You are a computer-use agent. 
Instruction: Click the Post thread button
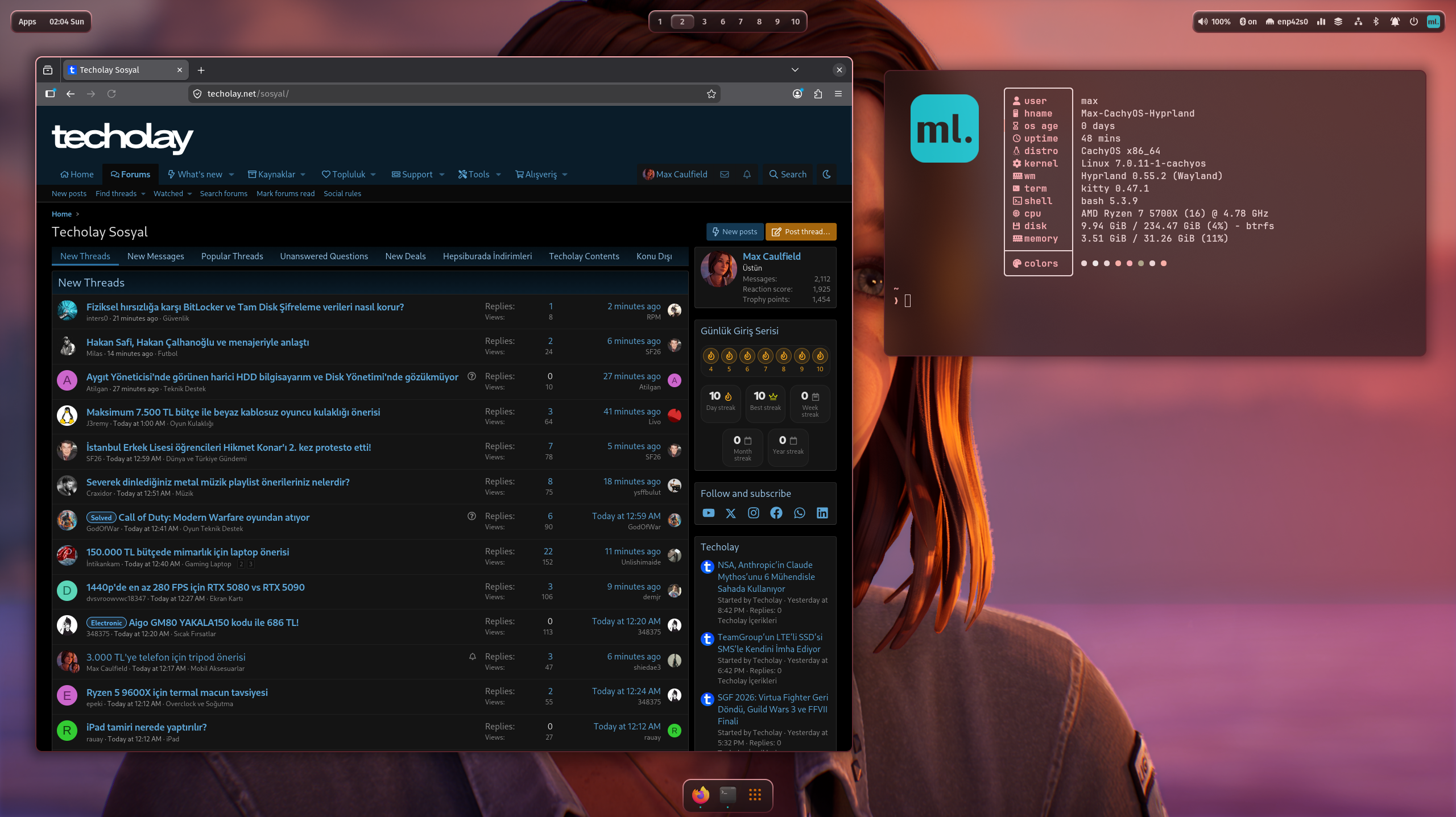click(x=801, y=231)
